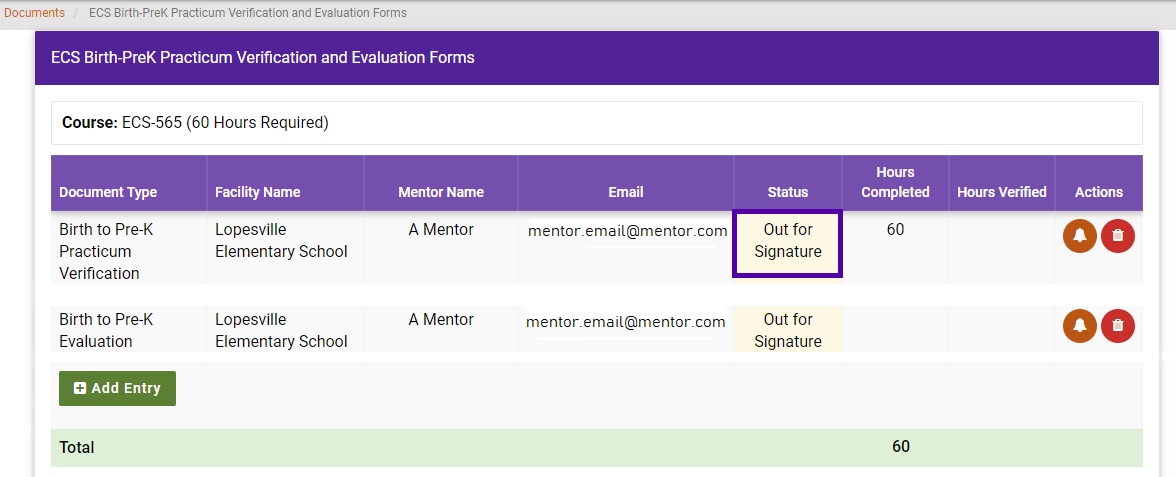
Task: Click trash icon for Birth to Pre-K Evaluation
Action: point(1118,326)
